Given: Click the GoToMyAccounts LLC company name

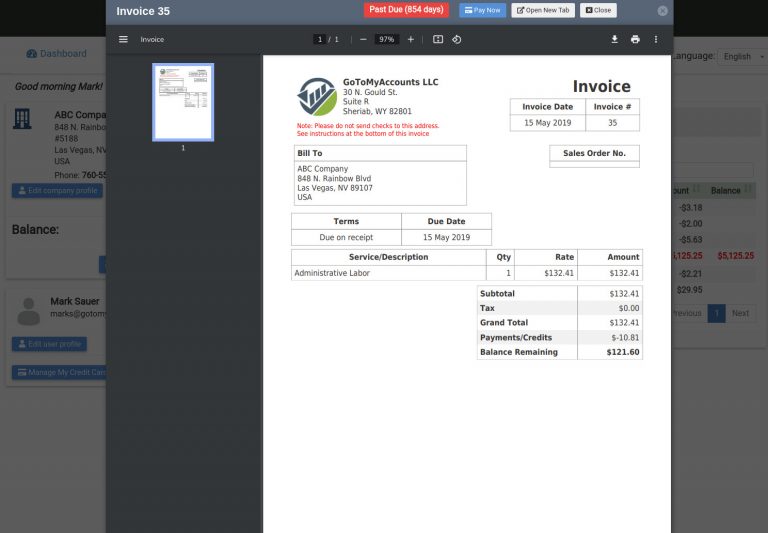Looking at the screenshot, I should [x=390, y=82].
